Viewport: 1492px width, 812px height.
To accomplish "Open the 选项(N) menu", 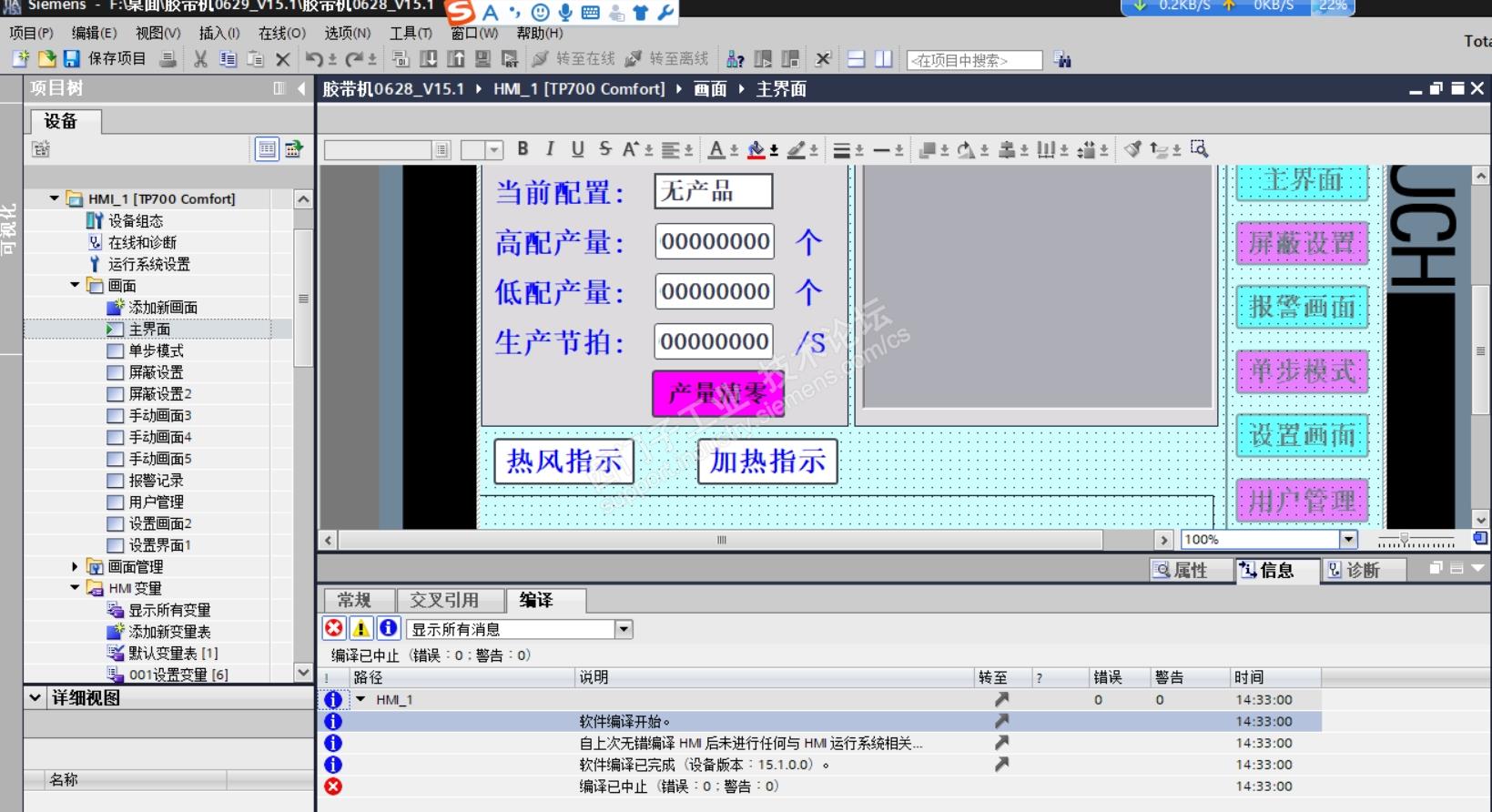I will [x=348, y=34].
